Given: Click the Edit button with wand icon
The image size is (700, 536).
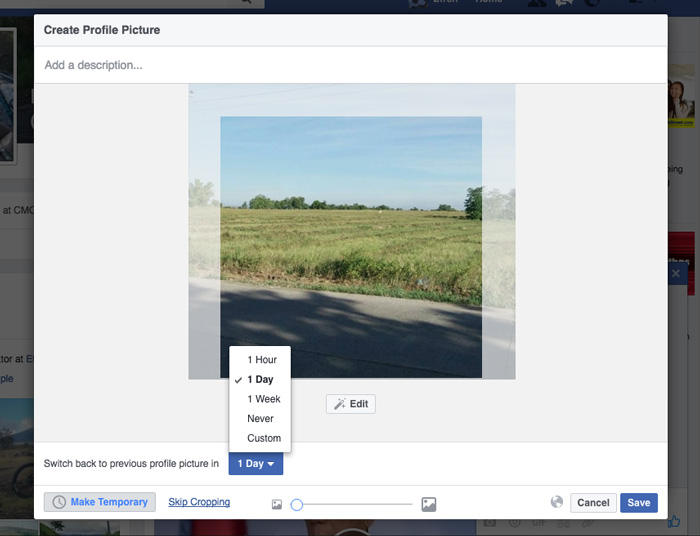Looking at the screenshot, I should point(351,404).
